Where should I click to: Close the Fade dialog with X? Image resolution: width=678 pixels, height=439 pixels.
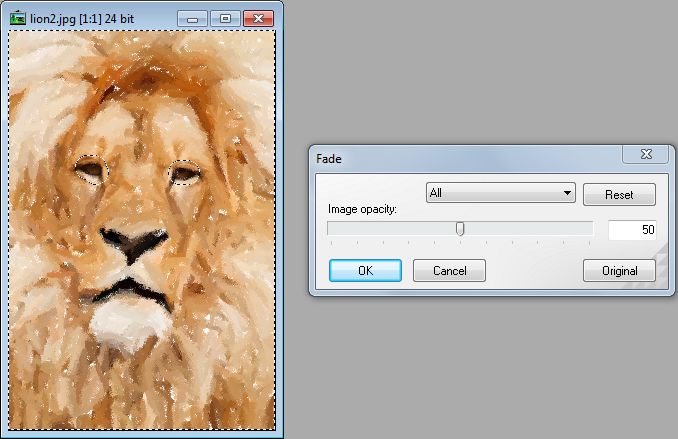click(x=645, y=155)
